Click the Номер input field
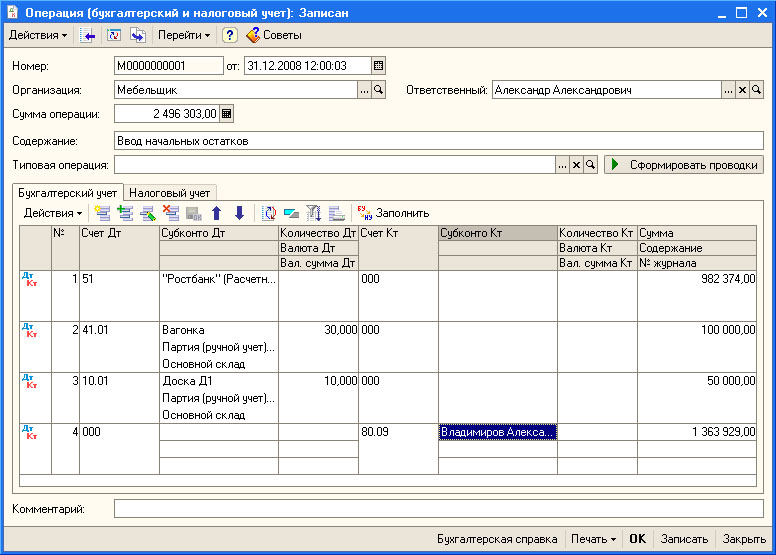The height and width of the screenshot is (555, 776). pos(169,66)
